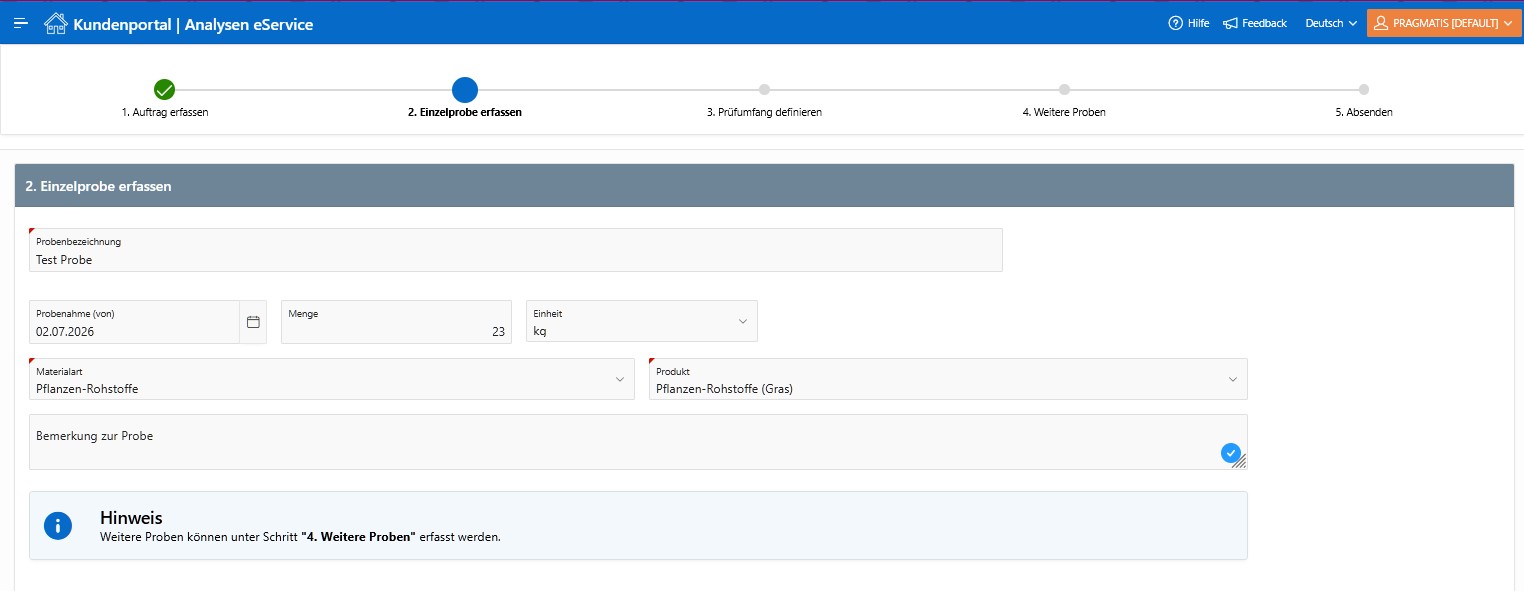The width and height of the screenshot is (1524, 591).
Task: Open the PRAGMATIS [DEFAULT] user menu
Action: [x=1444, y=23]
